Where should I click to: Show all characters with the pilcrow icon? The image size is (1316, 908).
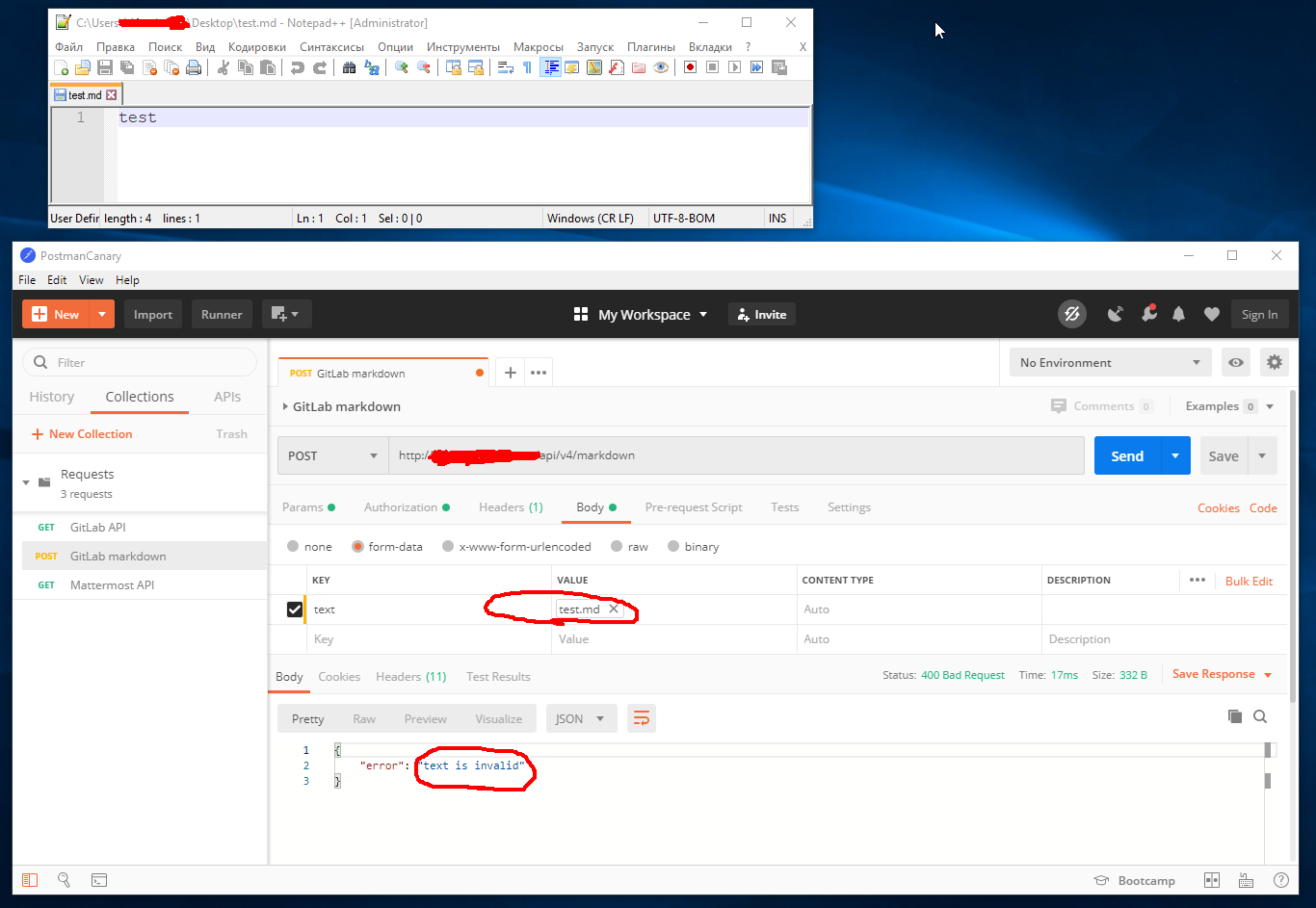pos(527,67)
